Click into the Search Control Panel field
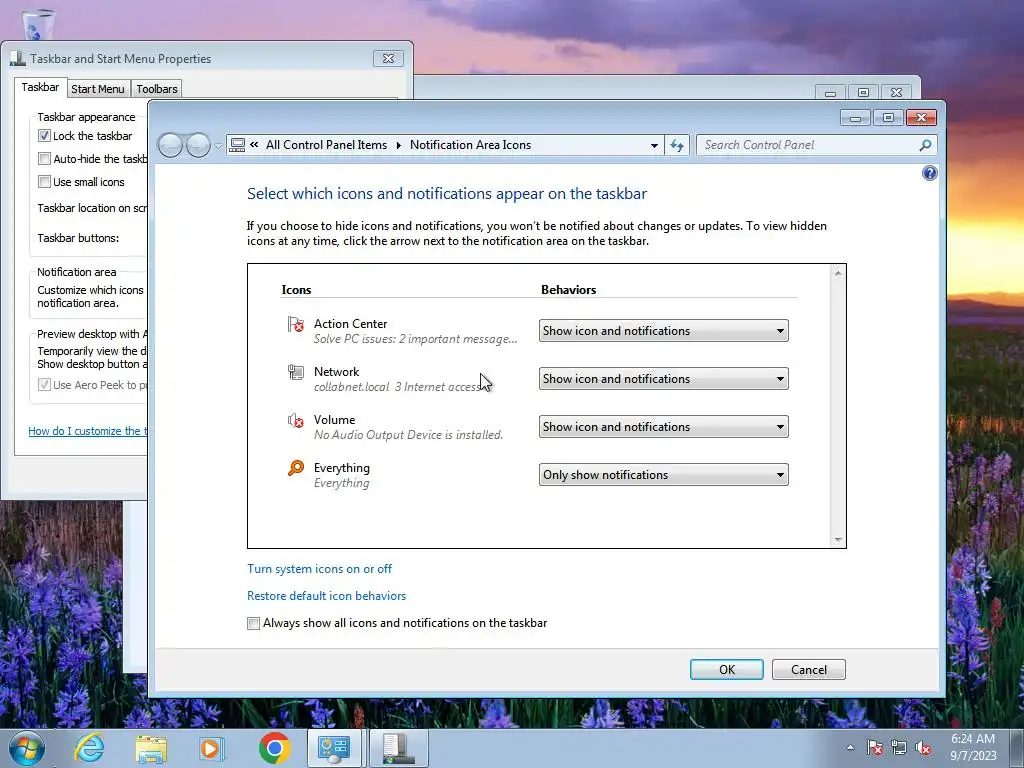The width and height of the screenshot is (1024, 768). (808, 145)
